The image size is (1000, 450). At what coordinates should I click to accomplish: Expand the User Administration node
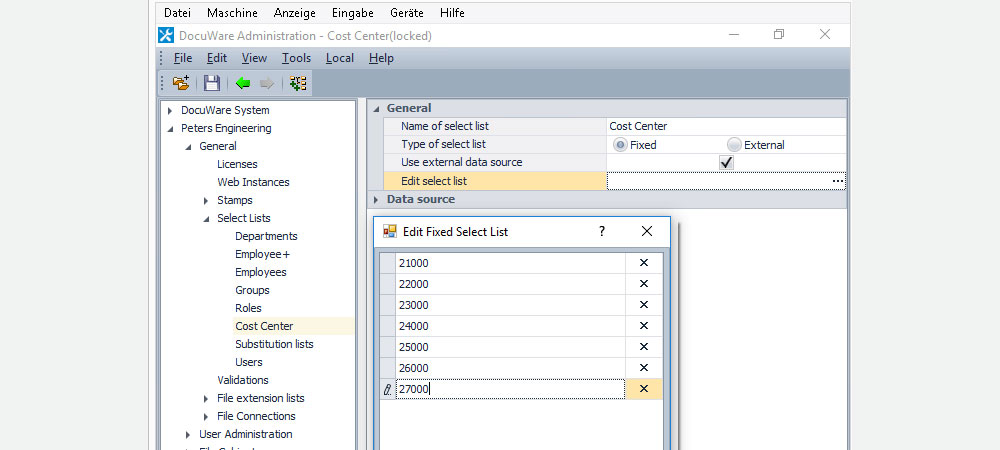[188, 435]
